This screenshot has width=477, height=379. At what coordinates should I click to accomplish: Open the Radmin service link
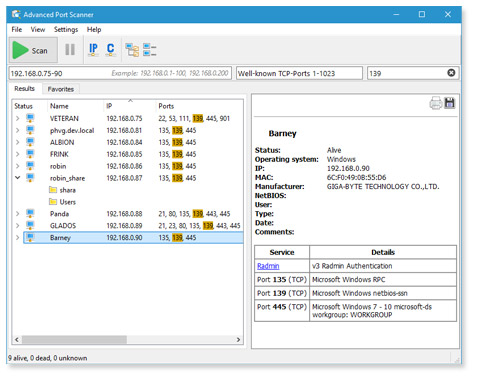(268, 266)
